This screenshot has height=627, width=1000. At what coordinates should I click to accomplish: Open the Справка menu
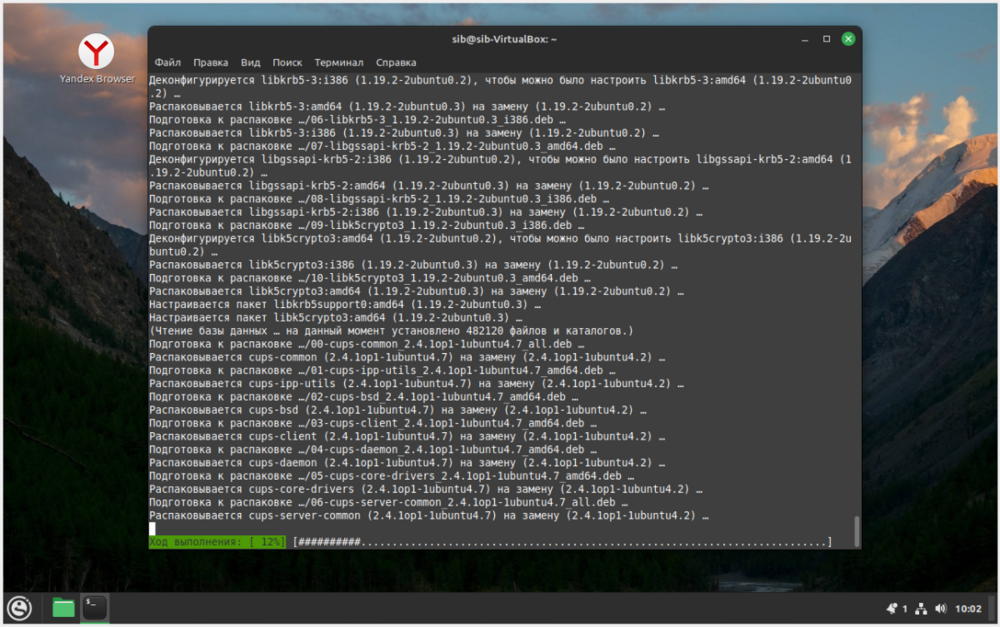coord(396,63)
